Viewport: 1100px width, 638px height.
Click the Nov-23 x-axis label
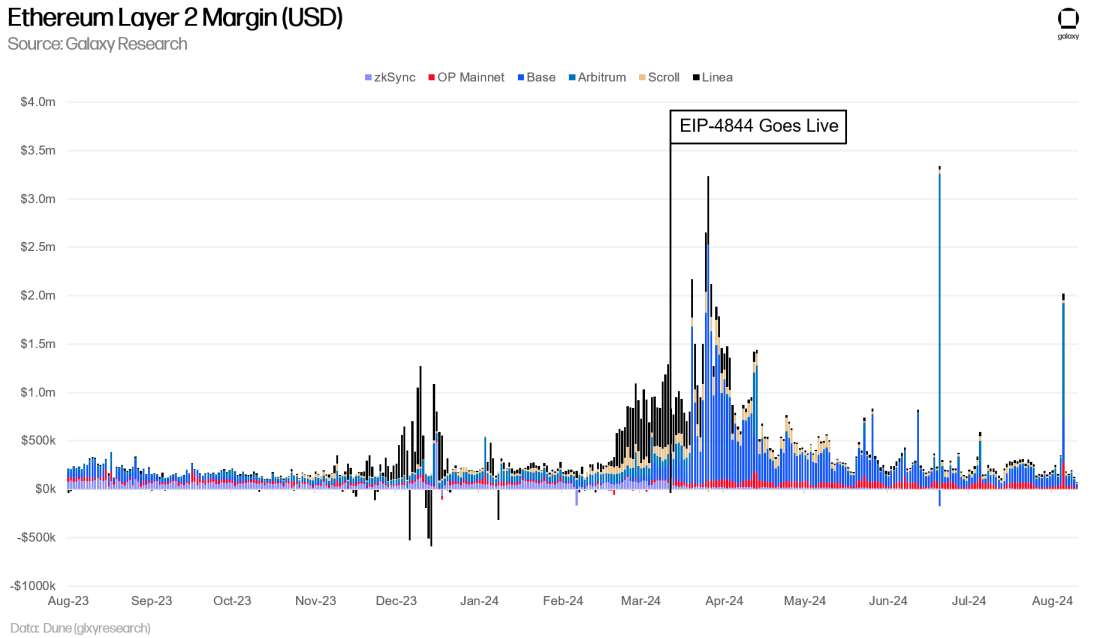[316, 601]
